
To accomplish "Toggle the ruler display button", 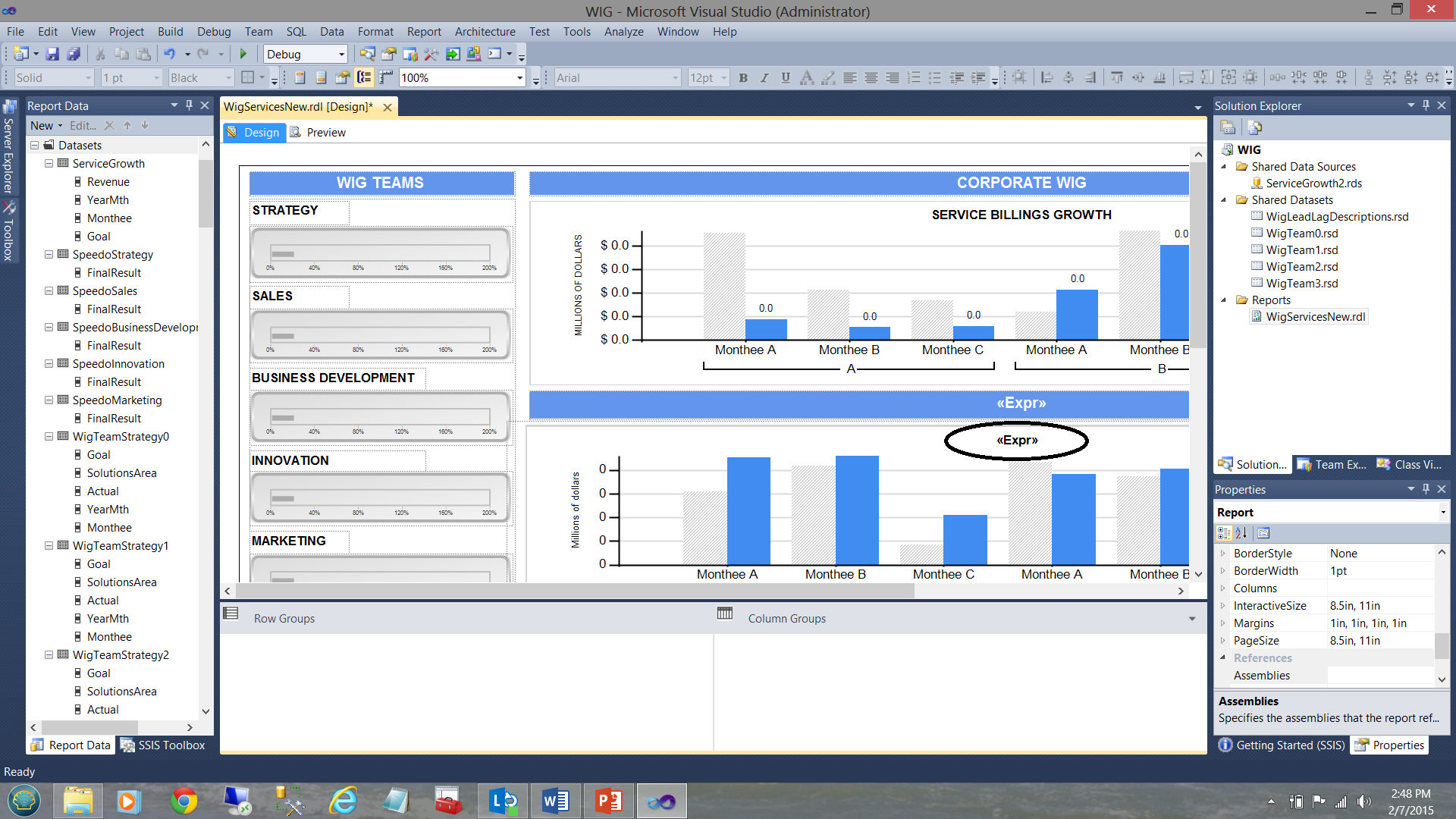I will (386, 77).
